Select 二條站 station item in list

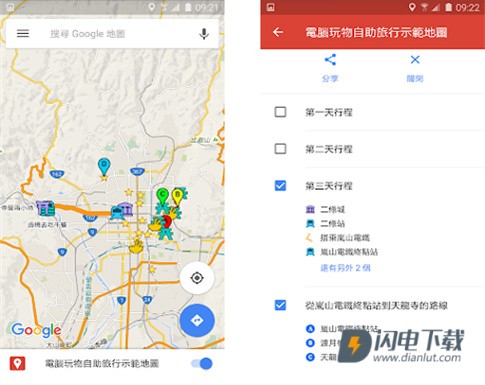coord(325,223)
